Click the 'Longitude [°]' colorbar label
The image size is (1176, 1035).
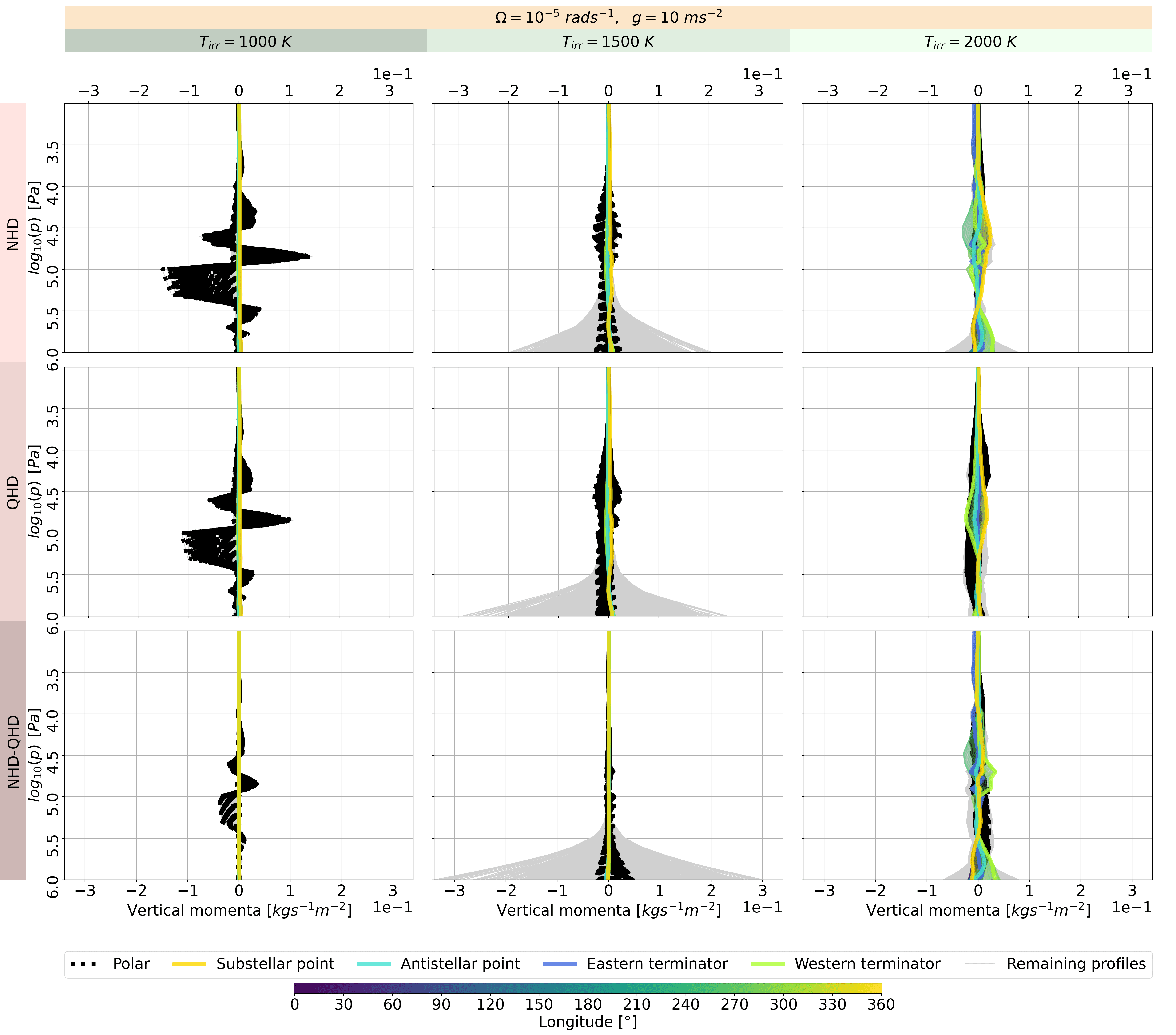pos(588,1022)
